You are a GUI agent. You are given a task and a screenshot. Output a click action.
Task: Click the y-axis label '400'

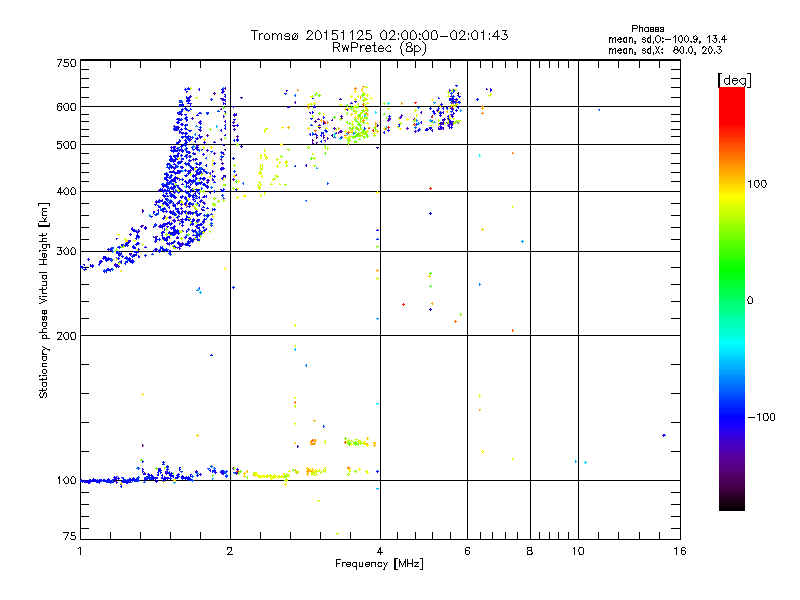tap(66, 191)
